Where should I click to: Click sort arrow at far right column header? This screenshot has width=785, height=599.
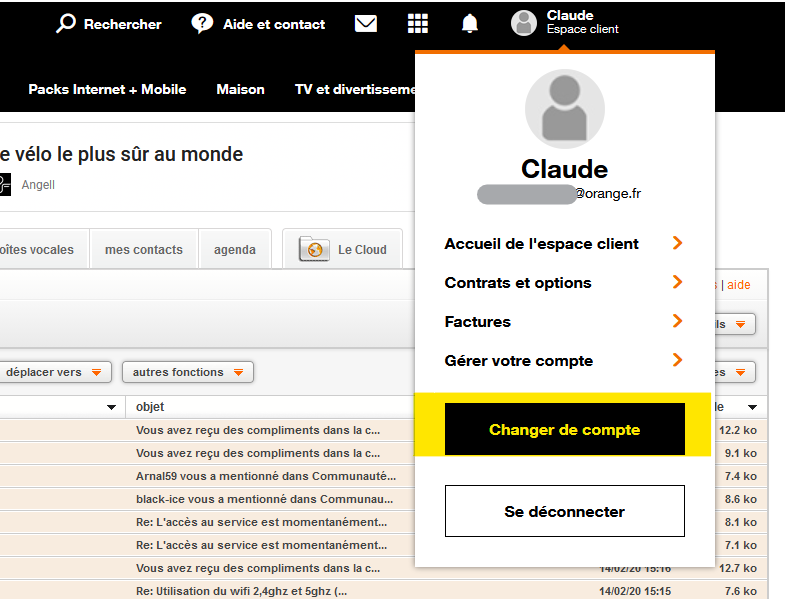pyautogui.click(x=752, y=407)
